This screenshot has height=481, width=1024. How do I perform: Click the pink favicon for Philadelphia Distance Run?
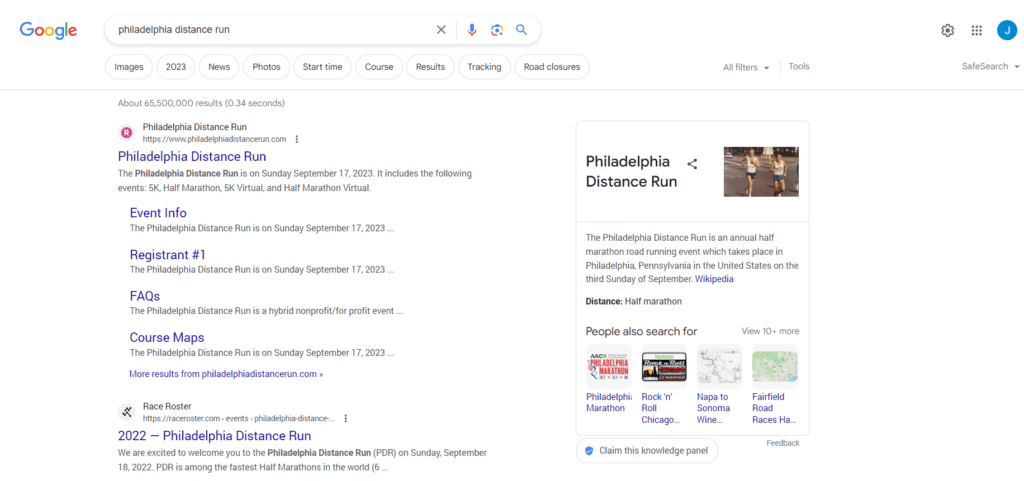pyautogui.click(x=127, y=133)
